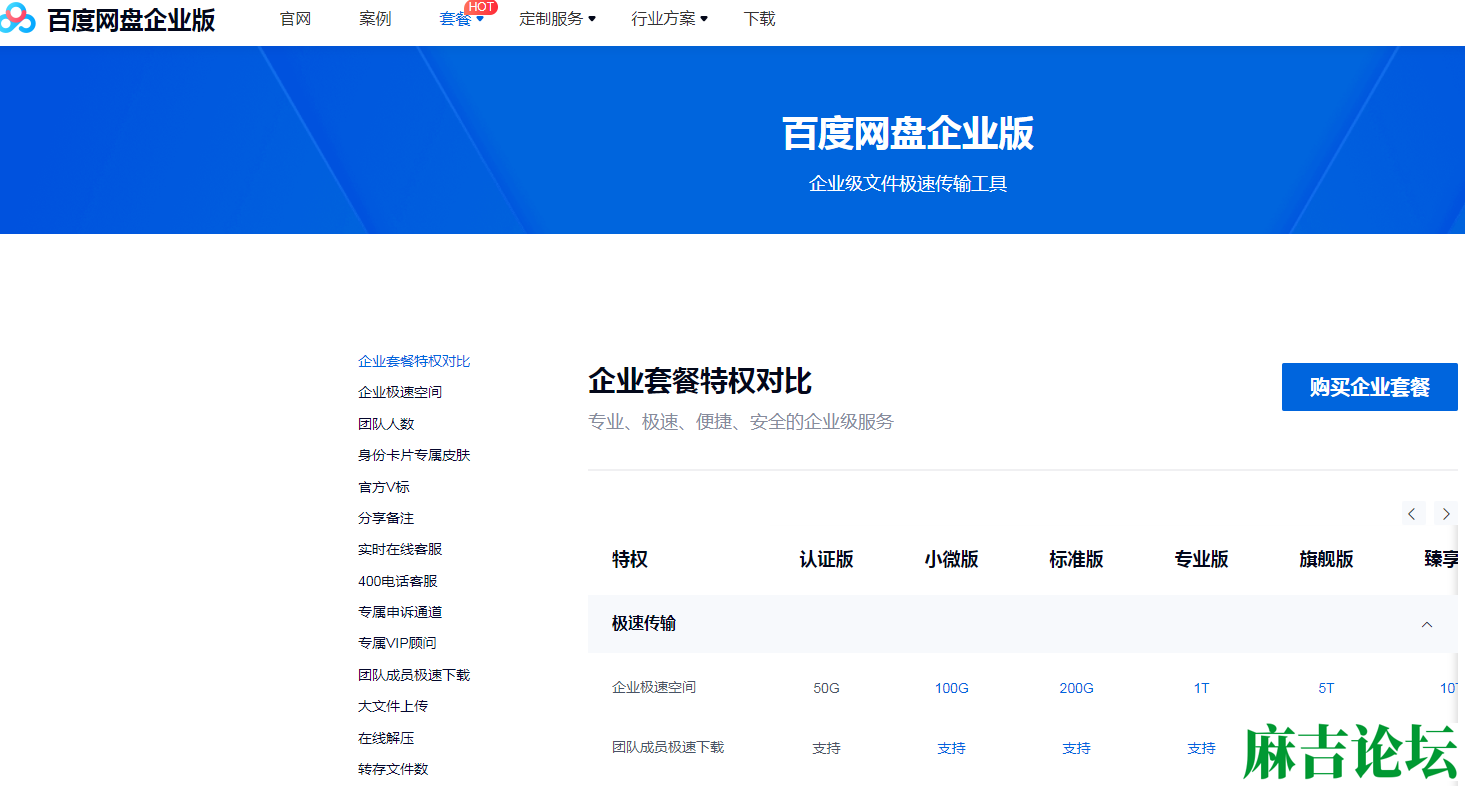Click 支持 under 小微版 column
The image size is (1465, 786).
951,748
